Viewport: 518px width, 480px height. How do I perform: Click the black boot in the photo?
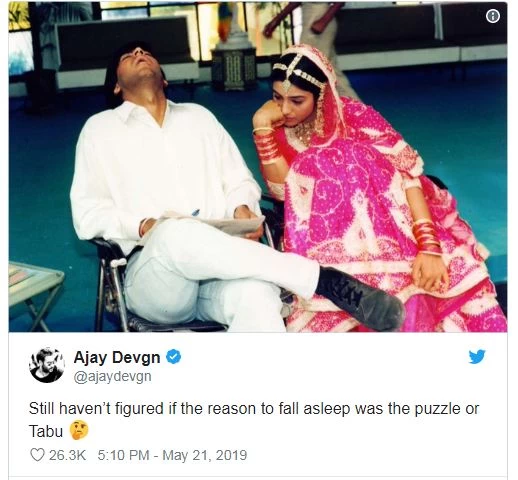[362, 297]
